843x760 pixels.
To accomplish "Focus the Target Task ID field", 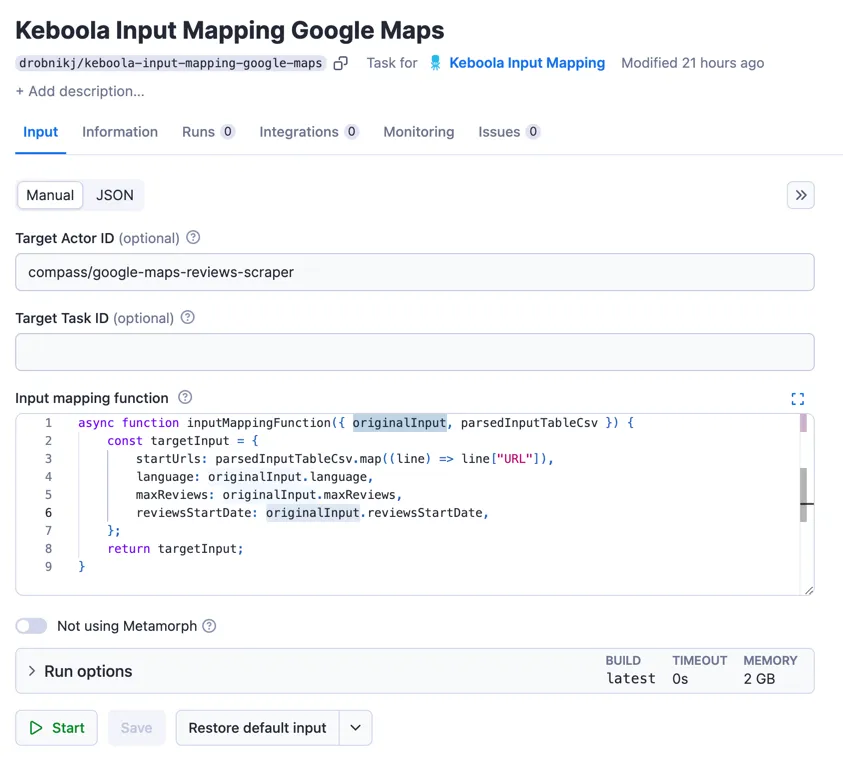I will [x=415, y=352].
